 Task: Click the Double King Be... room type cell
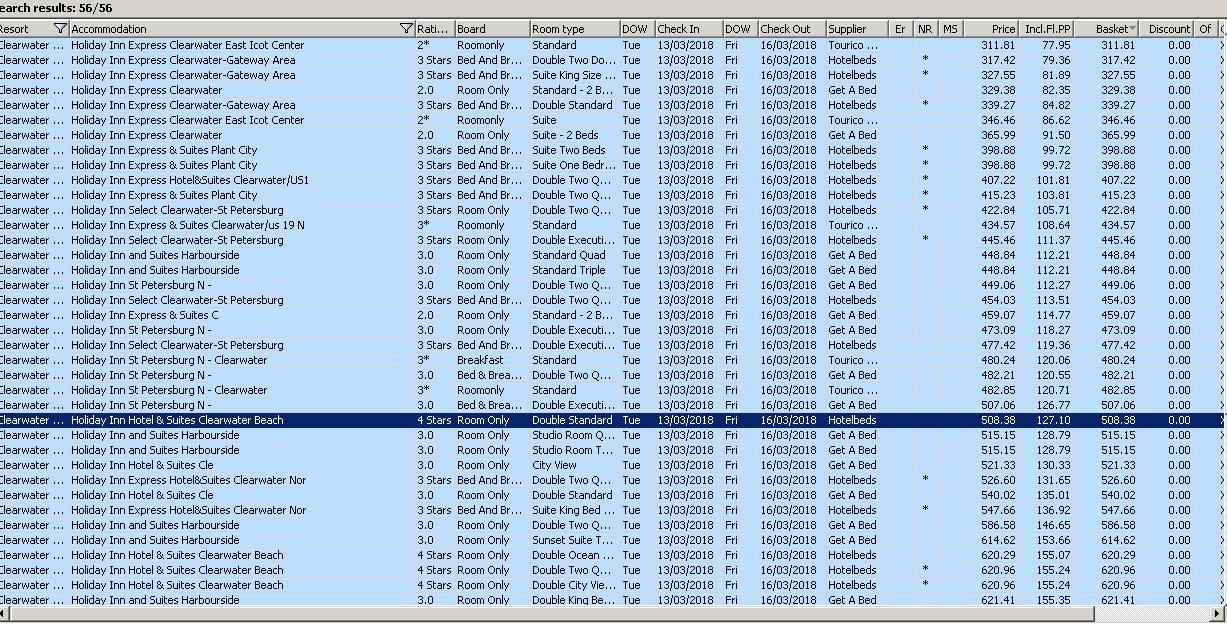[574, 600]
